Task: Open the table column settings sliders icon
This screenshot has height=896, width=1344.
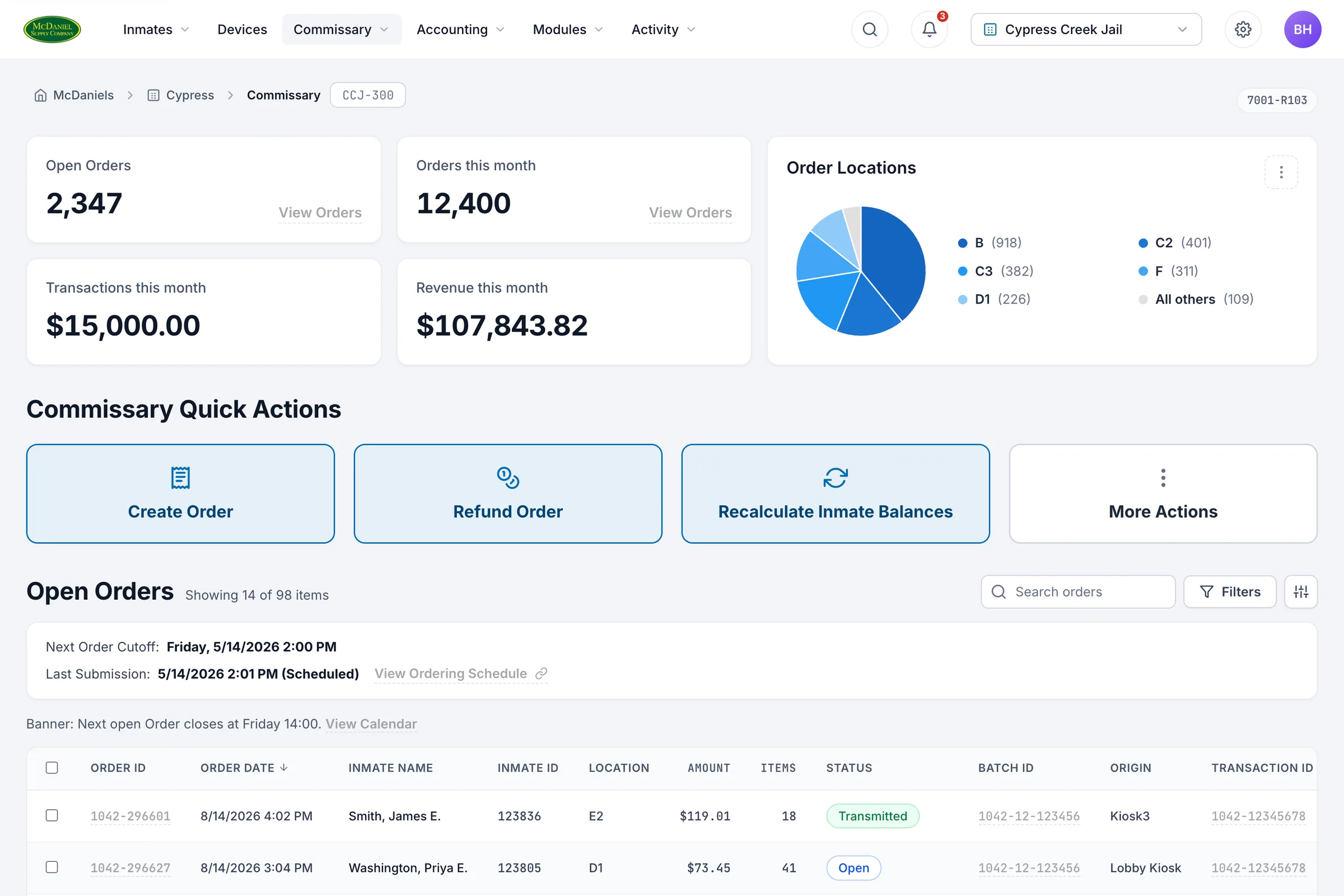Action: point(1300,591)
